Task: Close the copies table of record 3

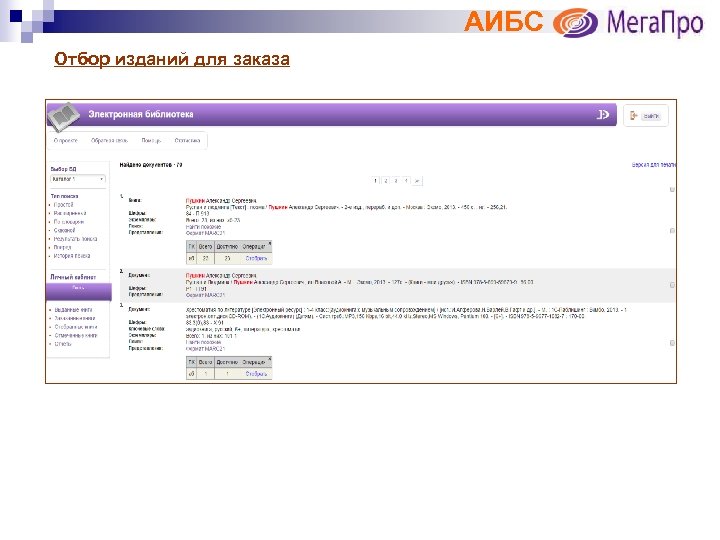Action: [270, 359]
